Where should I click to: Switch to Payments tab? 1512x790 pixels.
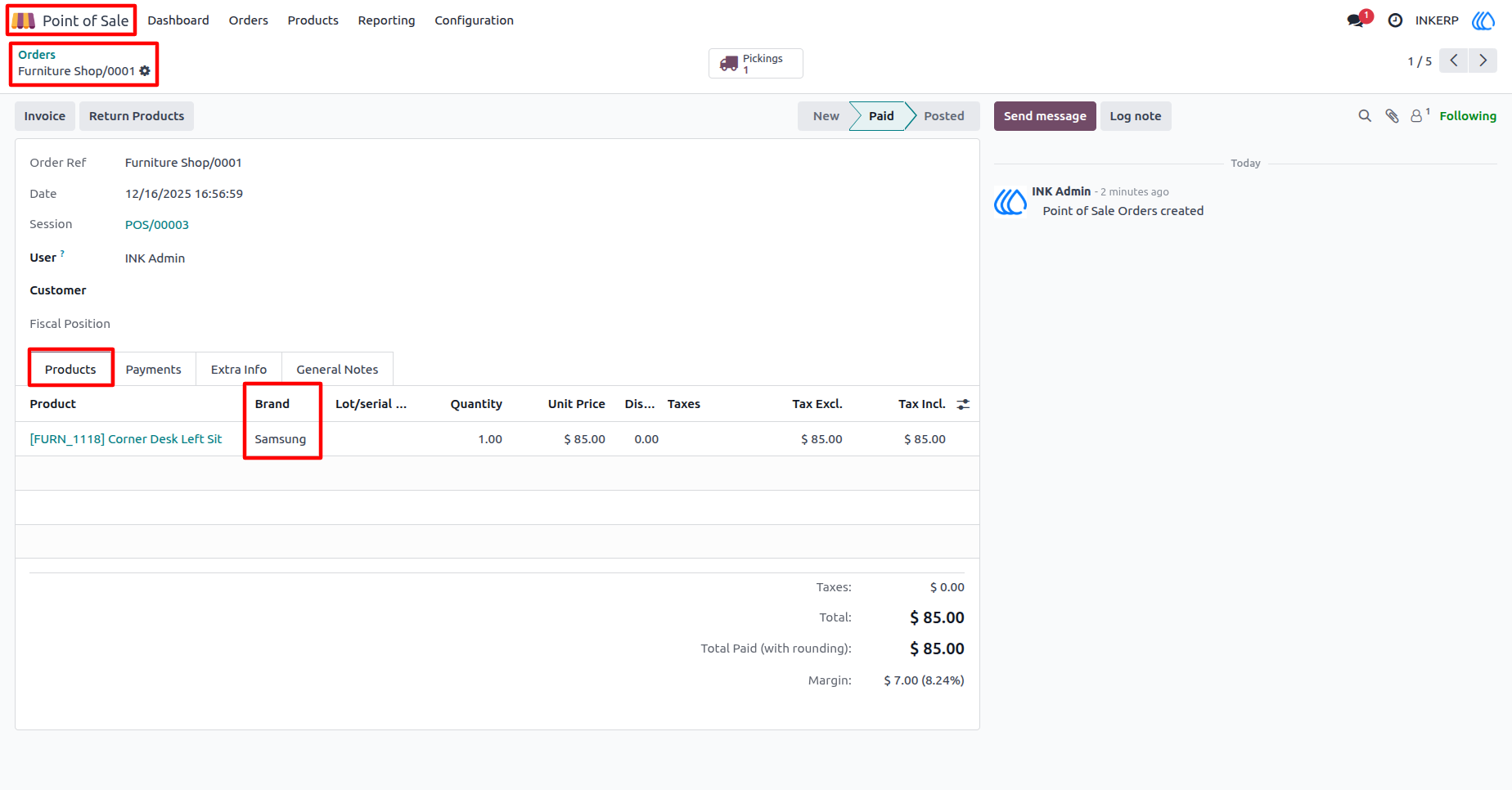153,370
